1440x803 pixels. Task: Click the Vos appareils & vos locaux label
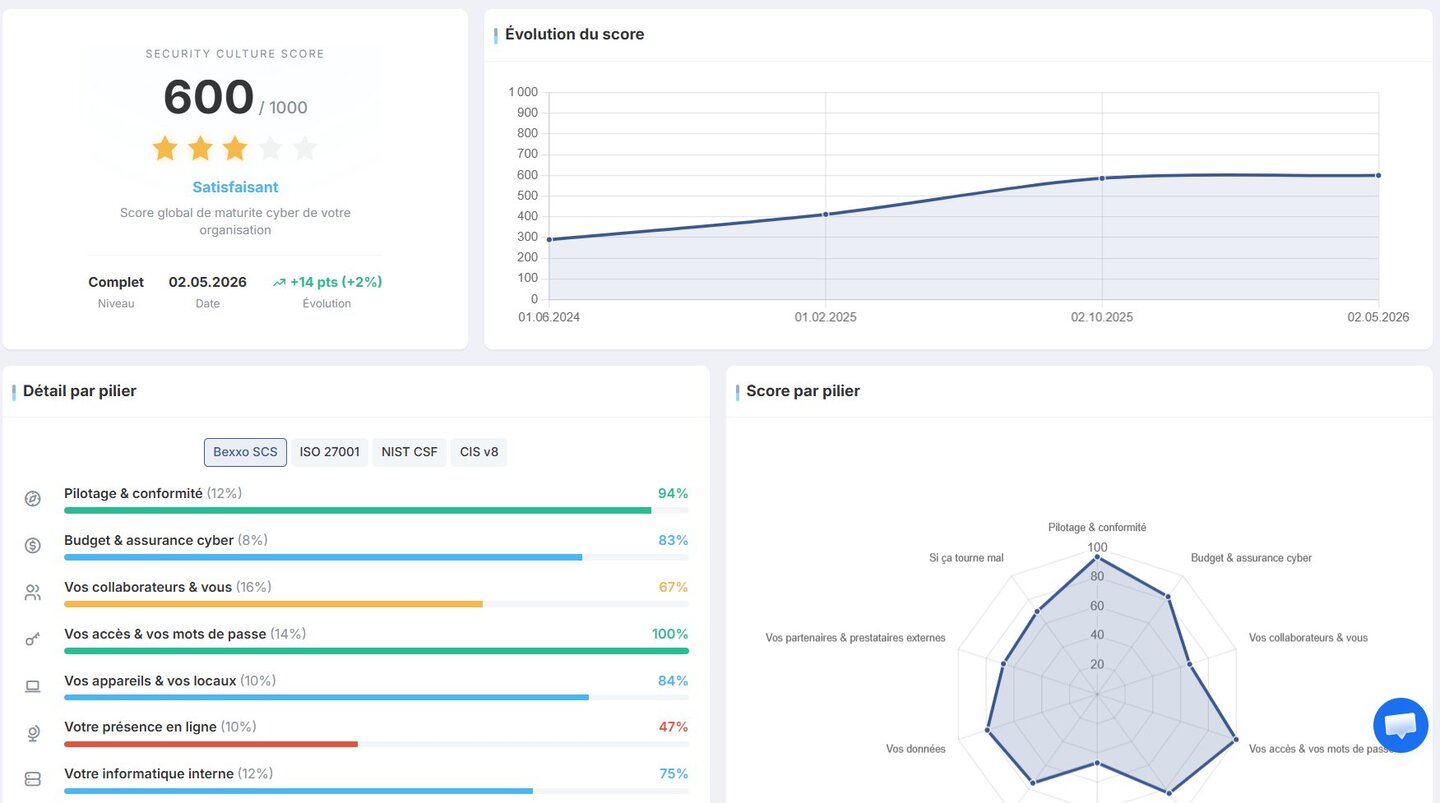pyautogui.click(x=150, y=681)
